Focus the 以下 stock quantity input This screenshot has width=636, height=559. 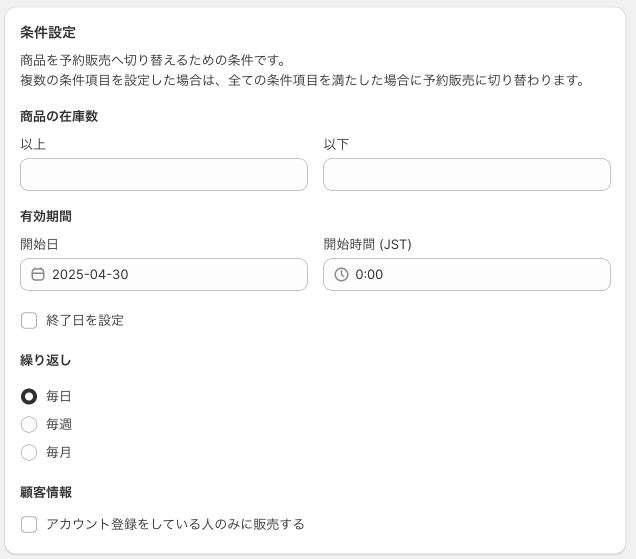467,174
